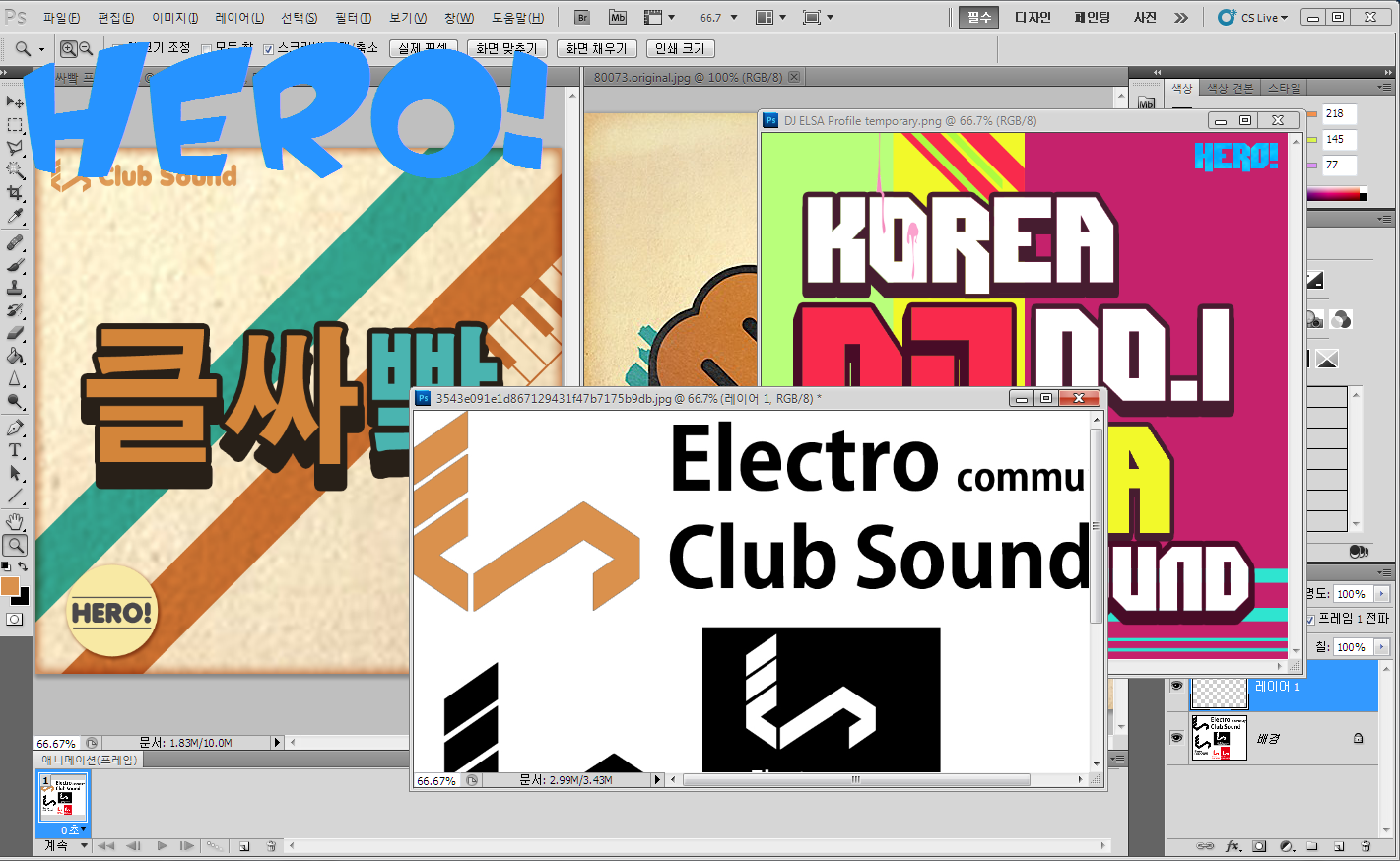The width and height of the screenshot is (1400, 861).
Task: Open the Screen Mode dropdown
Action: click(x=818, y=18)
